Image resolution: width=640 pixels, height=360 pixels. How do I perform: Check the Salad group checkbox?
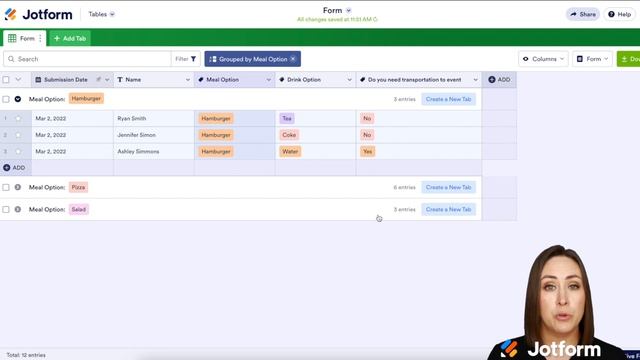tap(6, 209)
